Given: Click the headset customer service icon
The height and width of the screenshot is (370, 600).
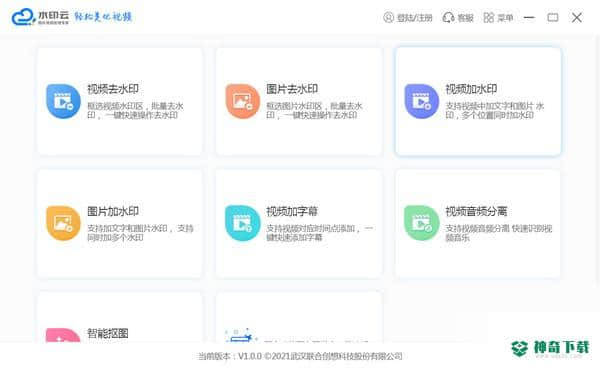Looking at the screenshot, I should 448,18.
